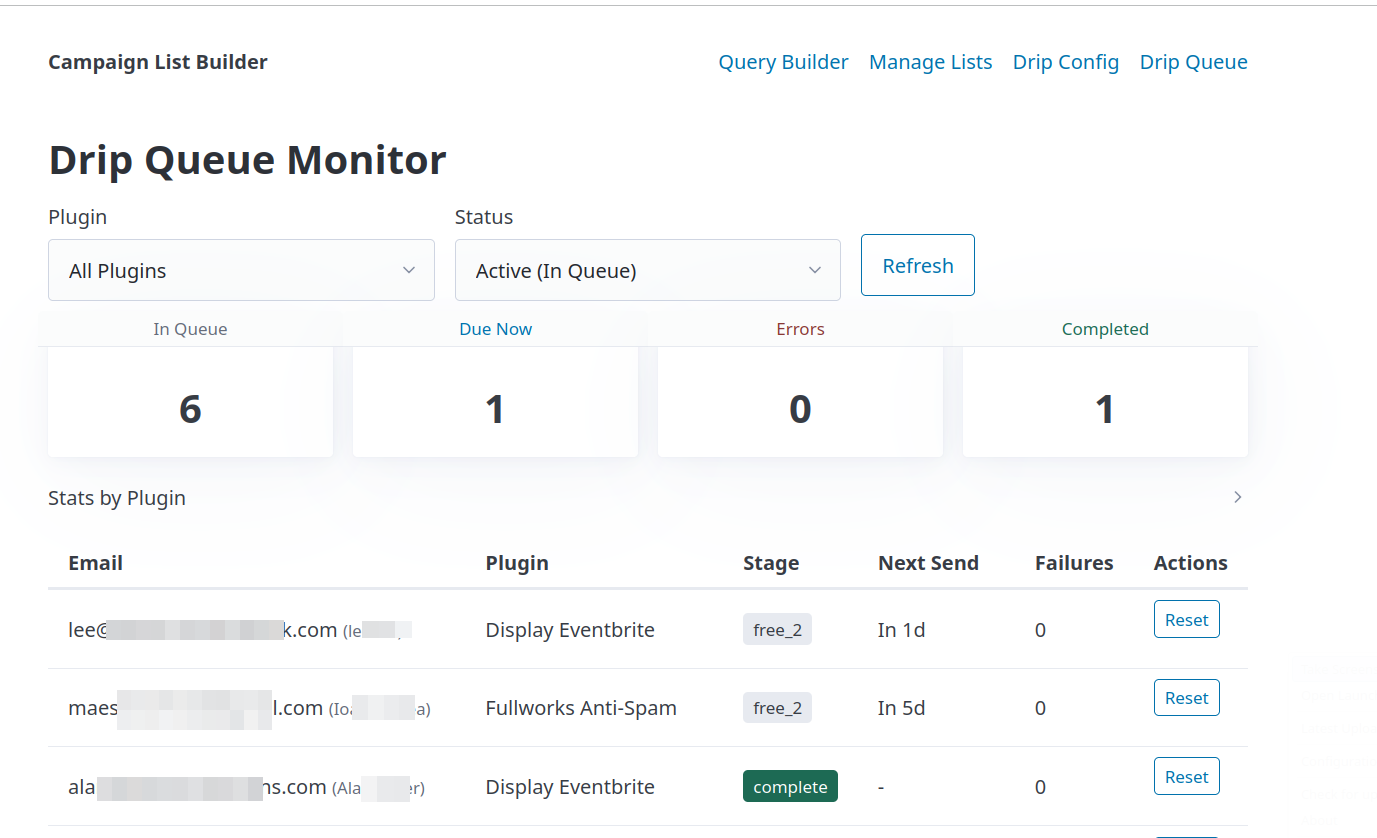Screen dimensions: 1377x838
Task: Navigate to Manage Lists
Action: [x=930, y=61]
